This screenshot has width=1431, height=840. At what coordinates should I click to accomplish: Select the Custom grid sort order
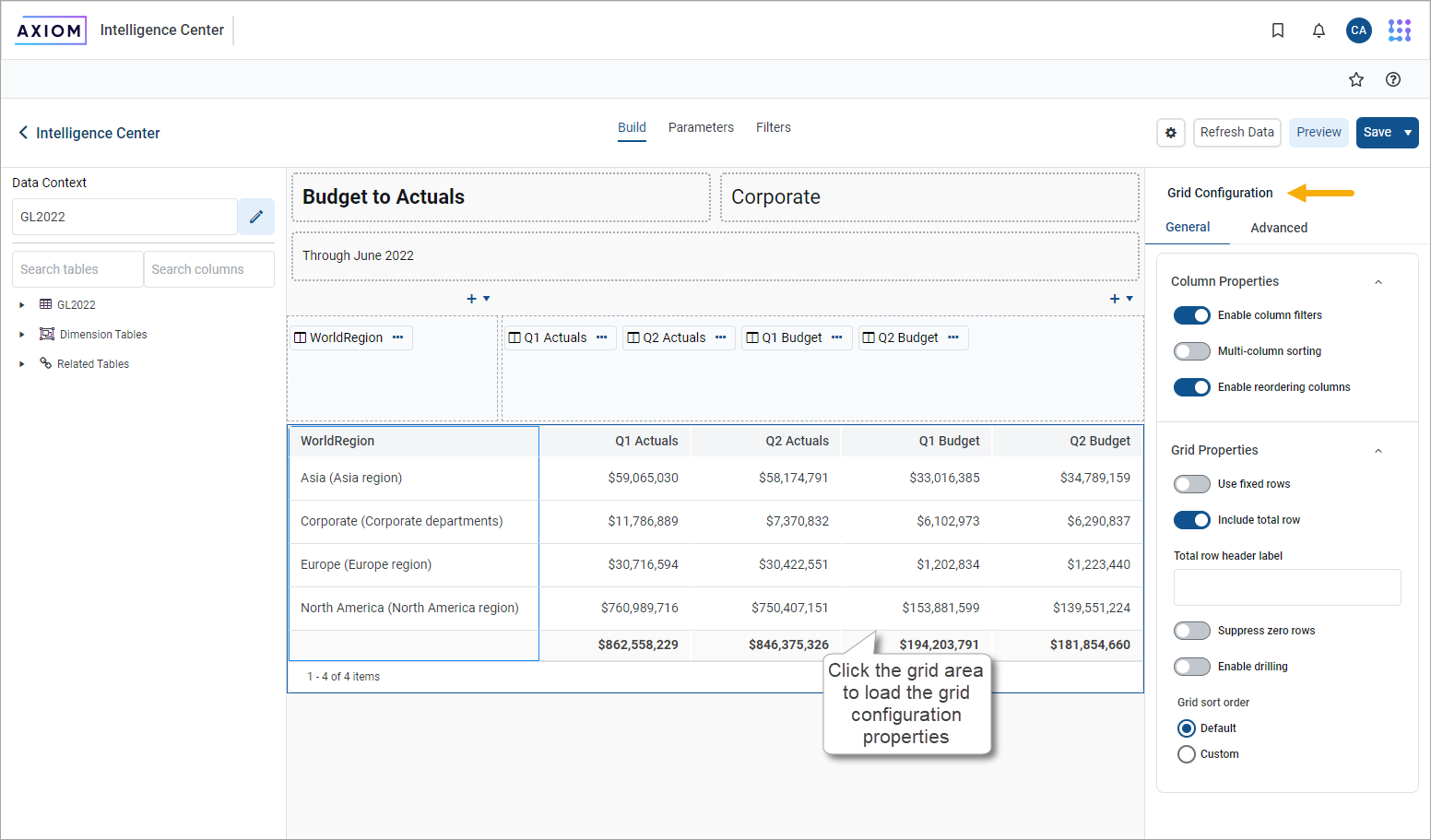[1187, 753]
